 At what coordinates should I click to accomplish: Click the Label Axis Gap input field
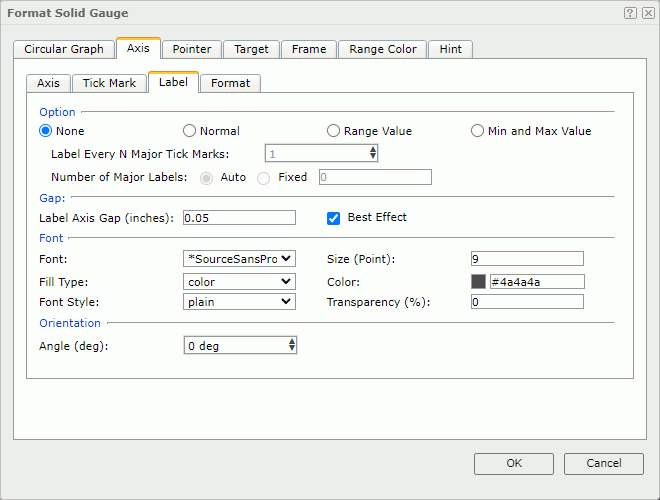click(x=240, y=218)
